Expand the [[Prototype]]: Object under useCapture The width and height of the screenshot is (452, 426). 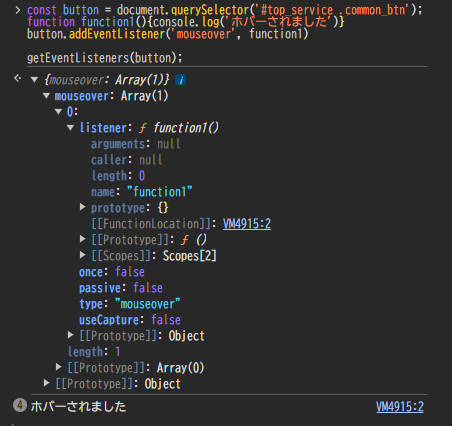point(71,335)
